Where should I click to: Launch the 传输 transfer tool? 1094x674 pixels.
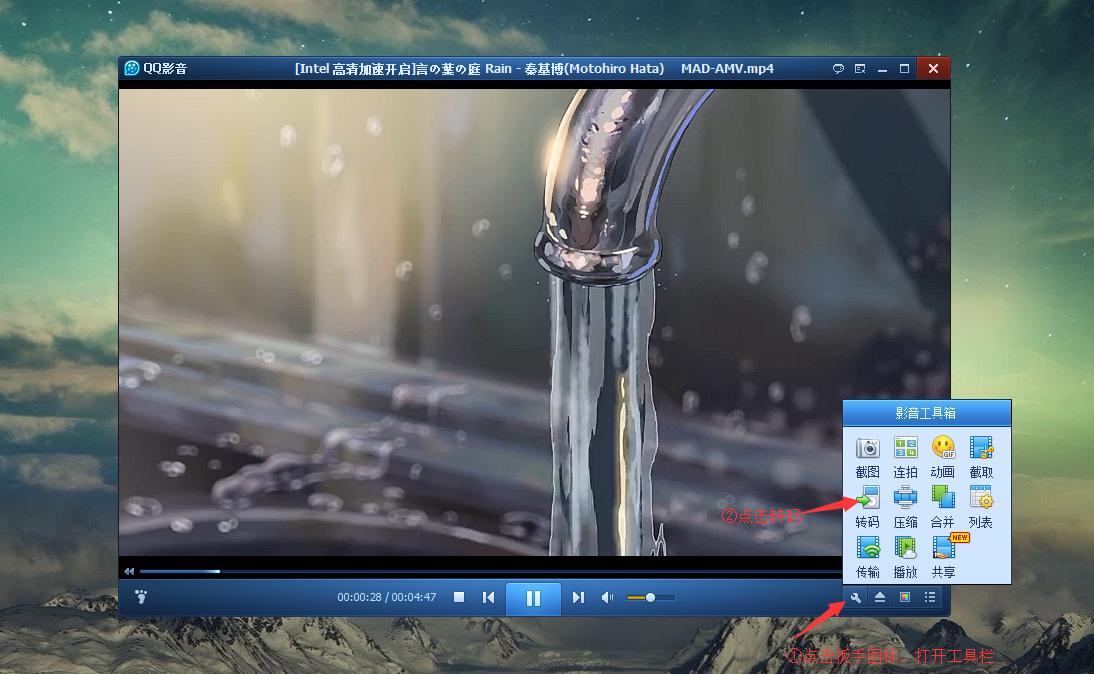(867, 548)
